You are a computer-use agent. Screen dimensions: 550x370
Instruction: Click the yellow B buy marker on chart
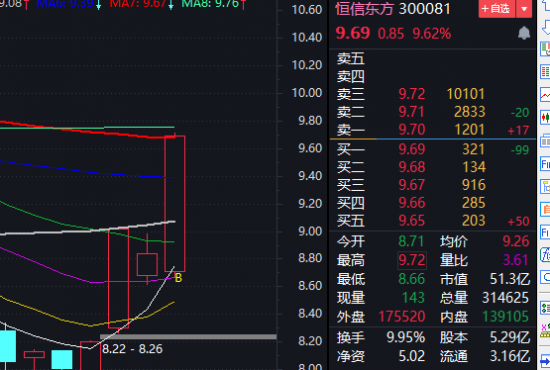pyautogui.click(x=178, y=278)
